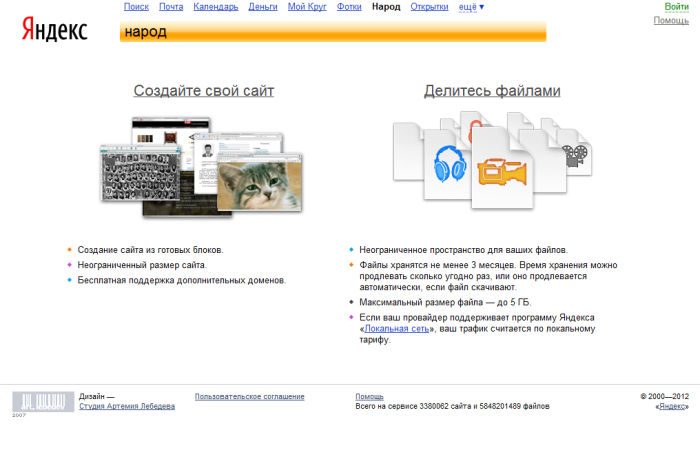The height and width of the screenshot is (468, 700).
Task: Click Войти to sign in
Action: (x=676, y=7)
